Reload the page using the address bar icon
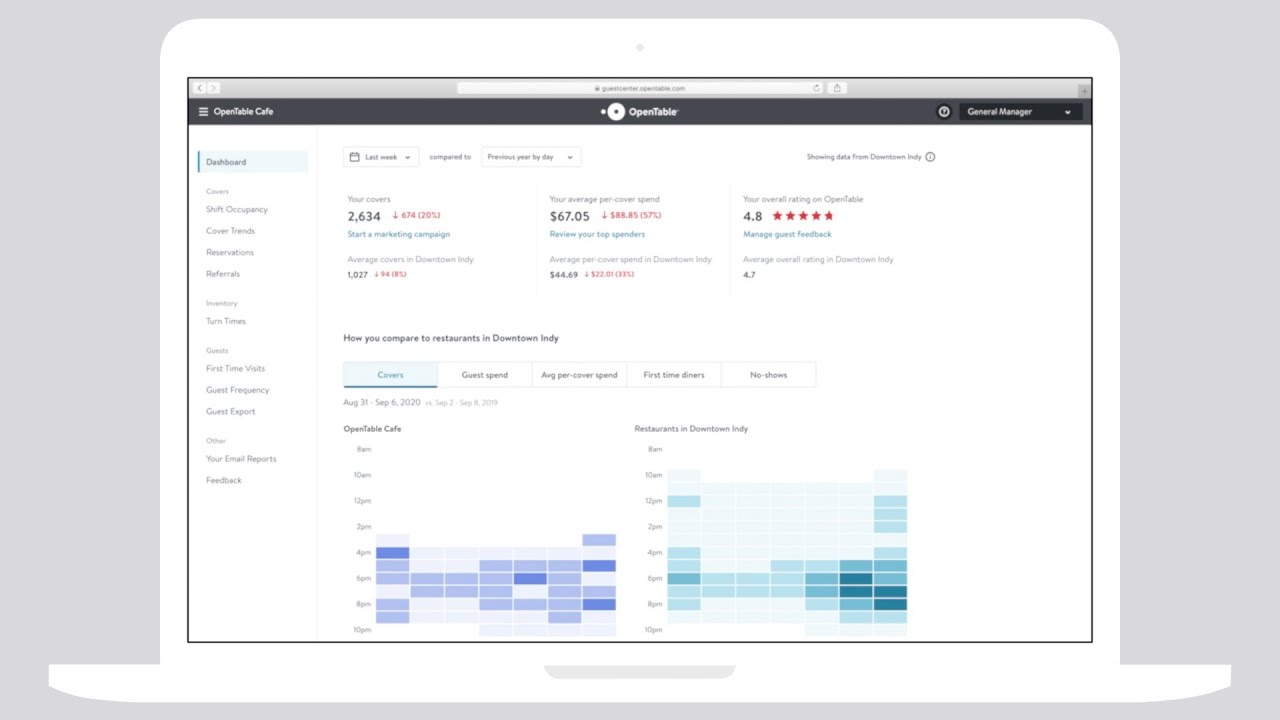The height and width of the screenshot is (720, 1280). tap(816, 88)
